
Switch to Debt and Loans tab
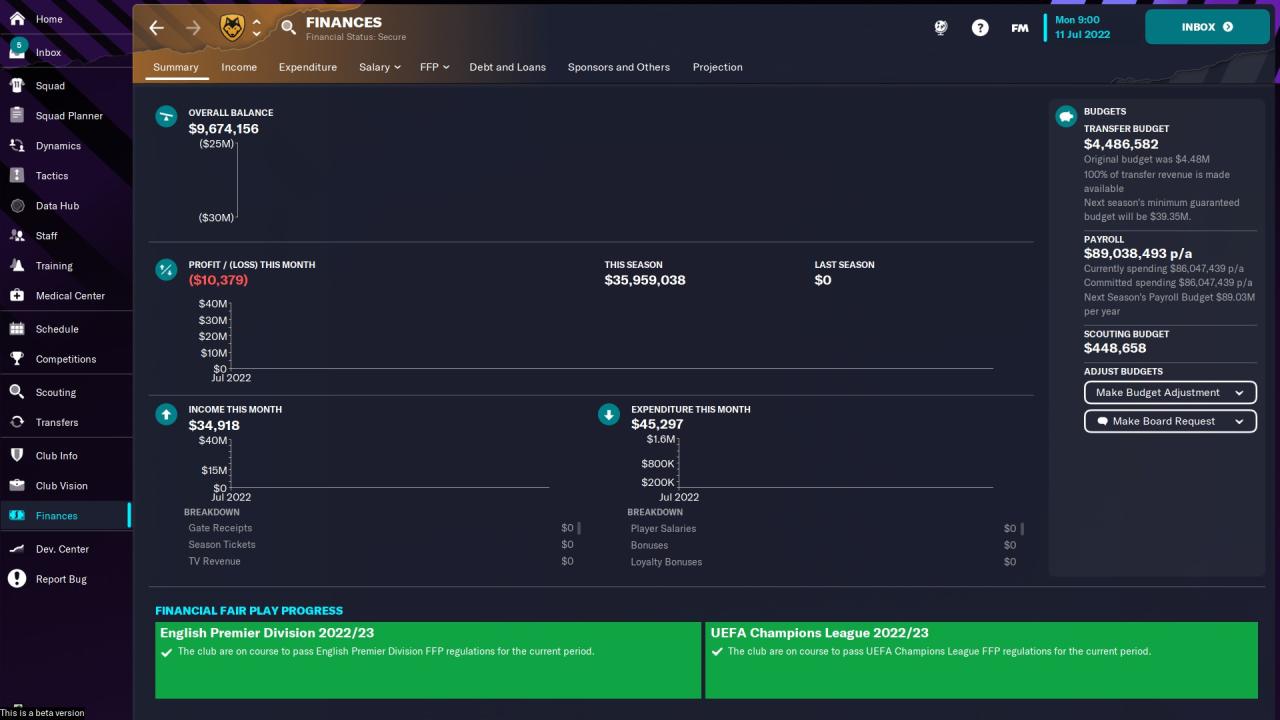click(507, 67)
